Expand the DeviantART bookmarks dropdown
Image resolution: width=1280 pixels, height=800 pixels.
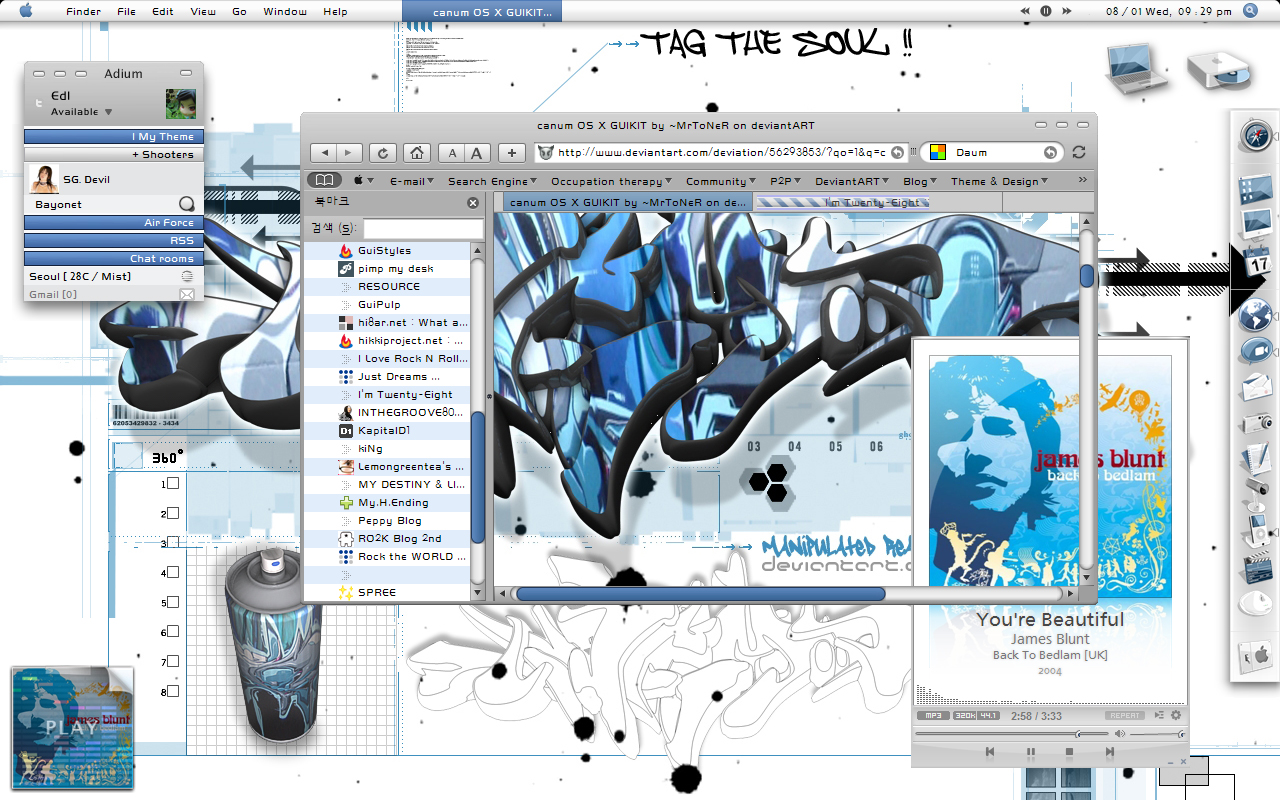[853, 181]
